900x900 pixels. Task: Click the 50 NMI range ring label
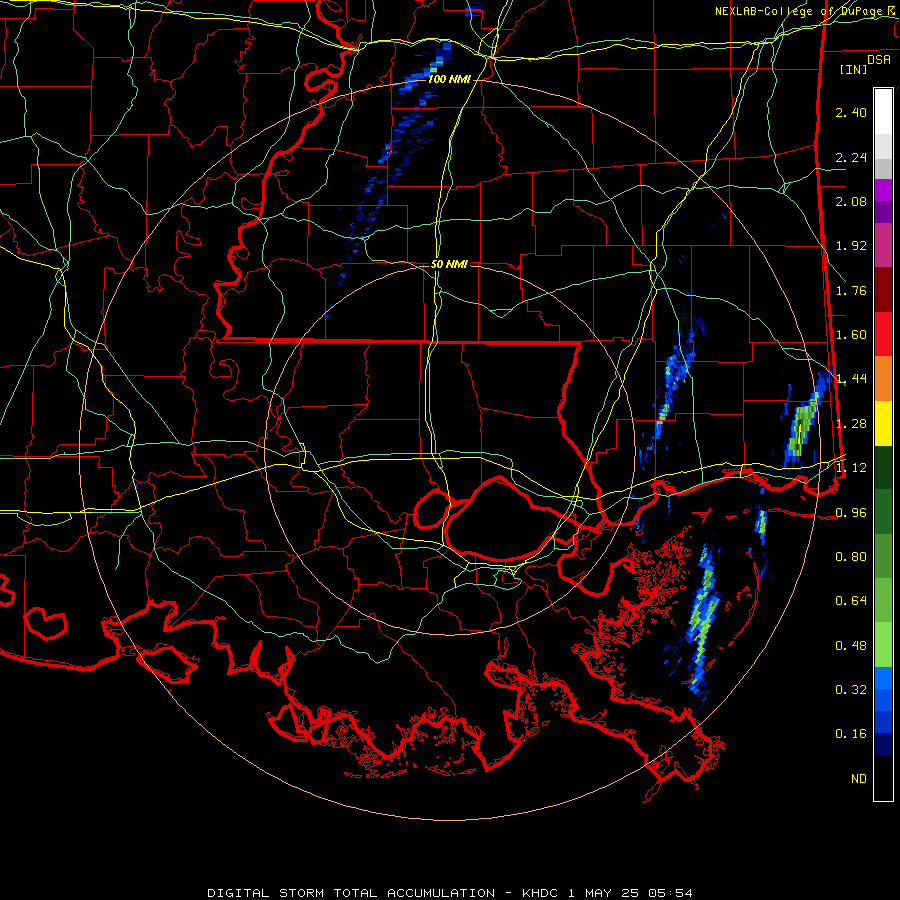click(449, 264)
